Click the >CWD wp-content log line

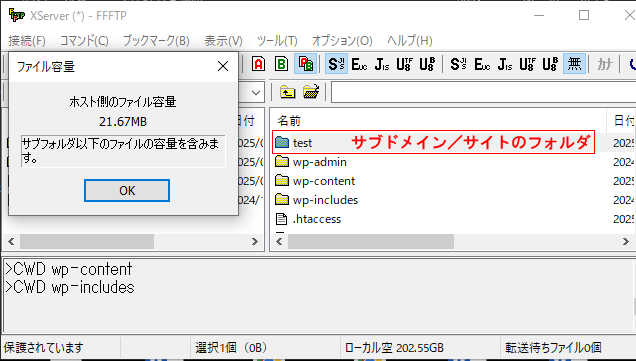point(68,269)
